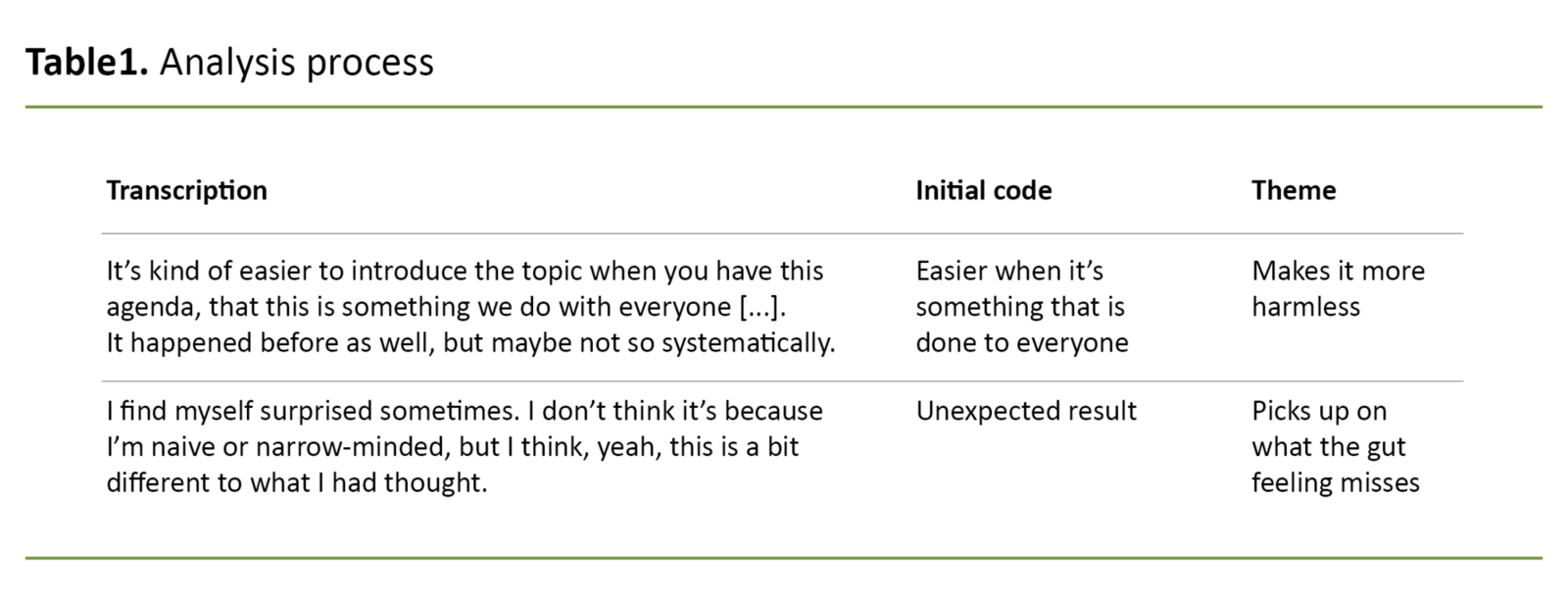
Task: Click the word "harmless" in Theme column
Action: click(x=1305, y=307)
